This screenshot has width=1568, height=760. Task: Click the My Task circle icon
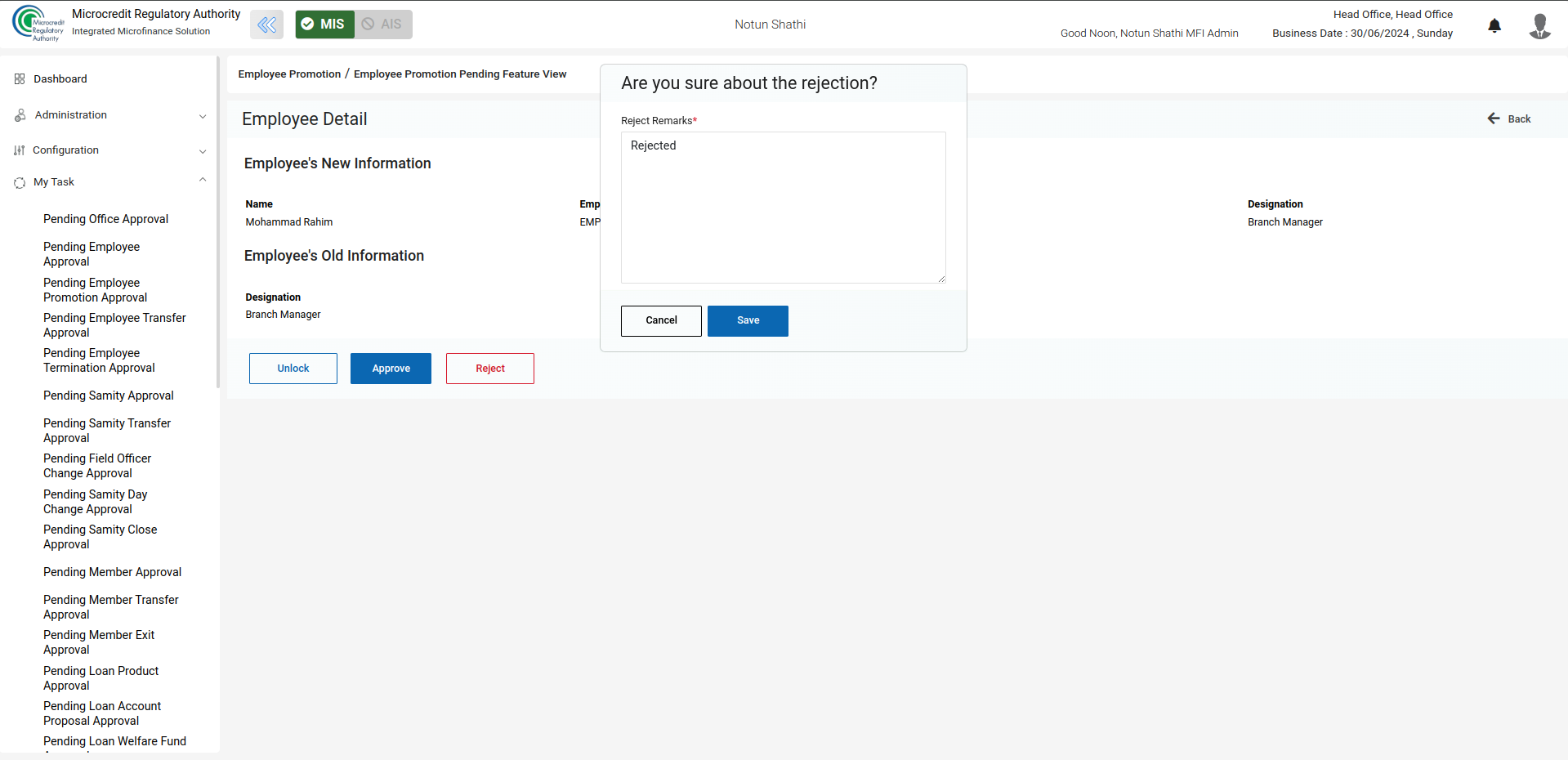pos(20,182)
